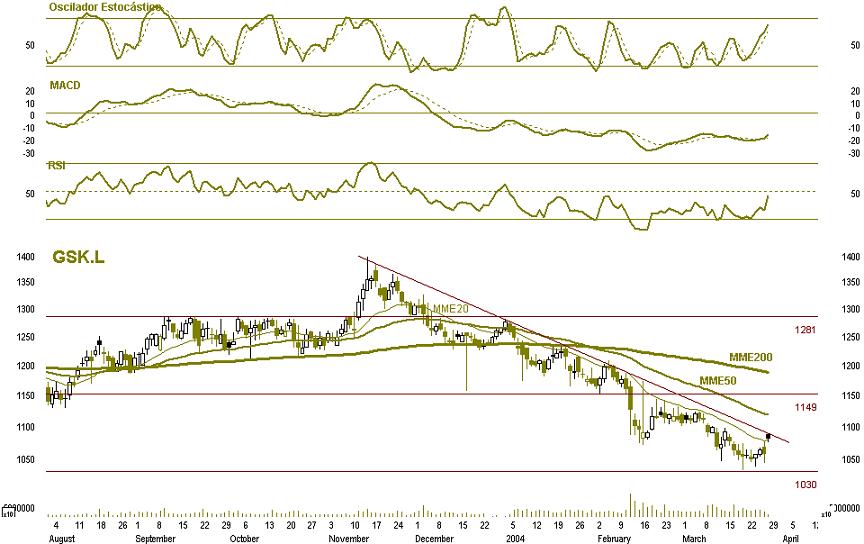Click 1300 on the left price axis
This screenshot has width=864, height=544.
[x=25, y=309]
